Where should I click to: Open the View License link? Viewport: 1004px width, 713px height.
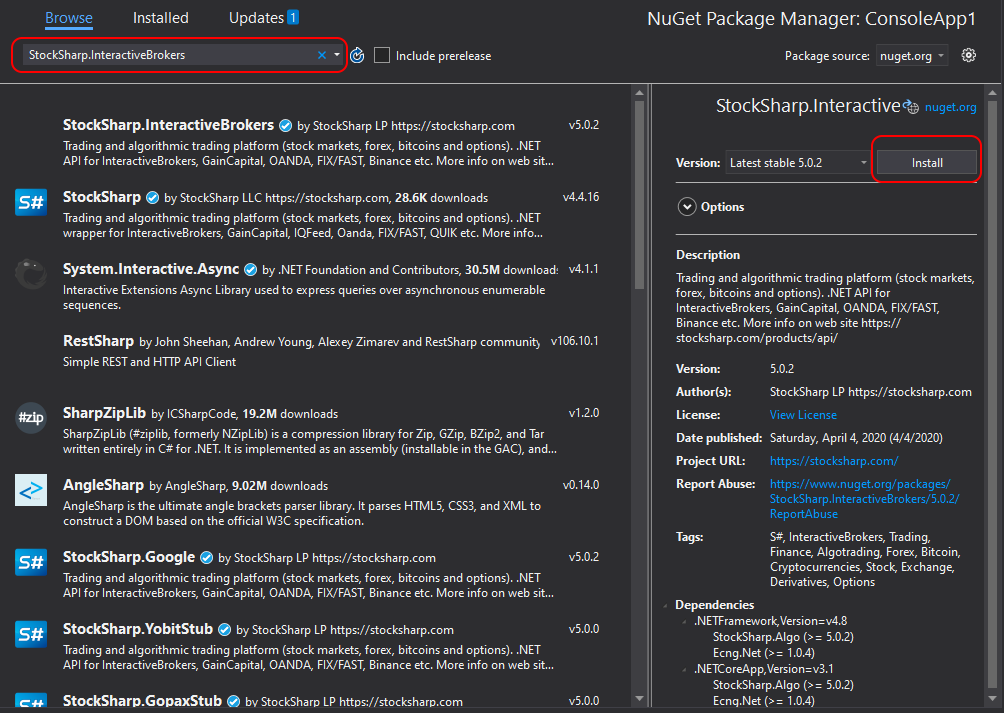(x=803, y=414)
